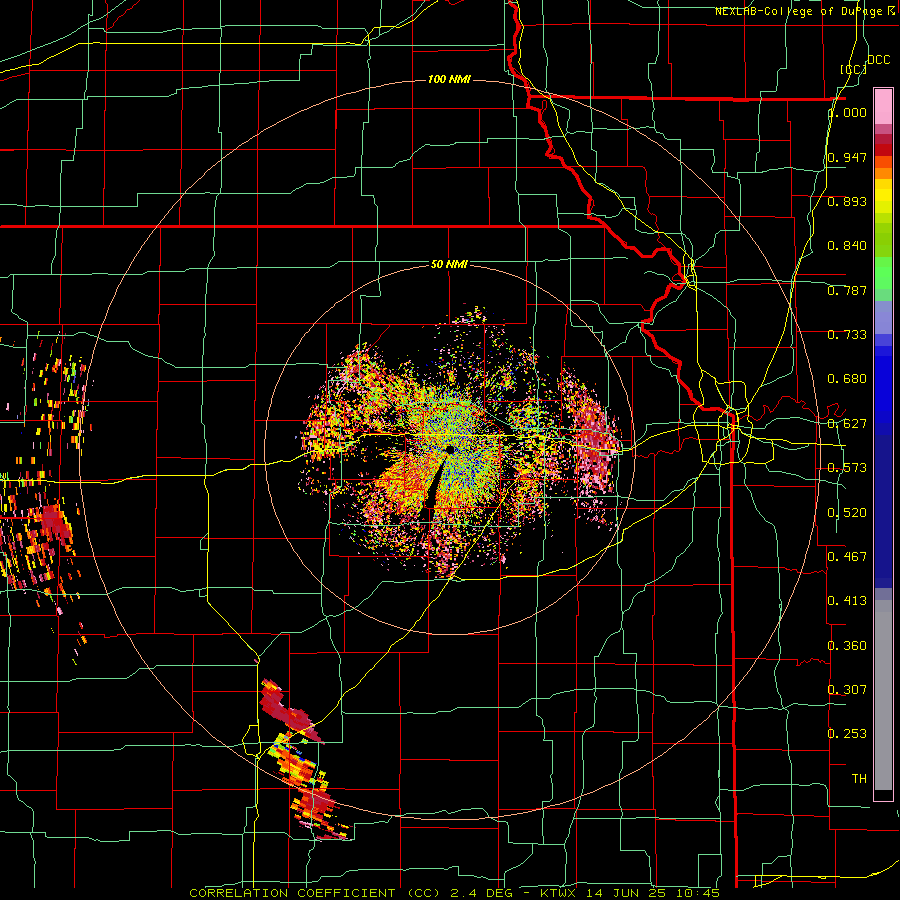The width and height of the screenshot is (900, 900).
Task: Click the 0.413 color scale value
Action: click(x=847, y=601)
